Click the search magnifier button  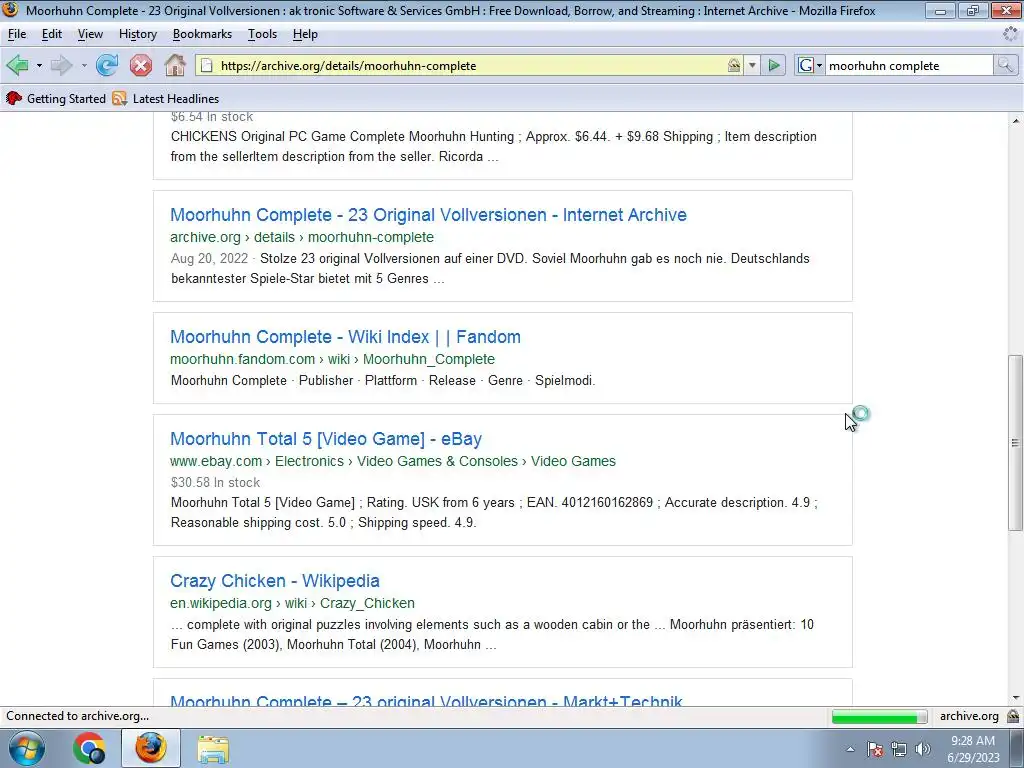(1005, 65)
